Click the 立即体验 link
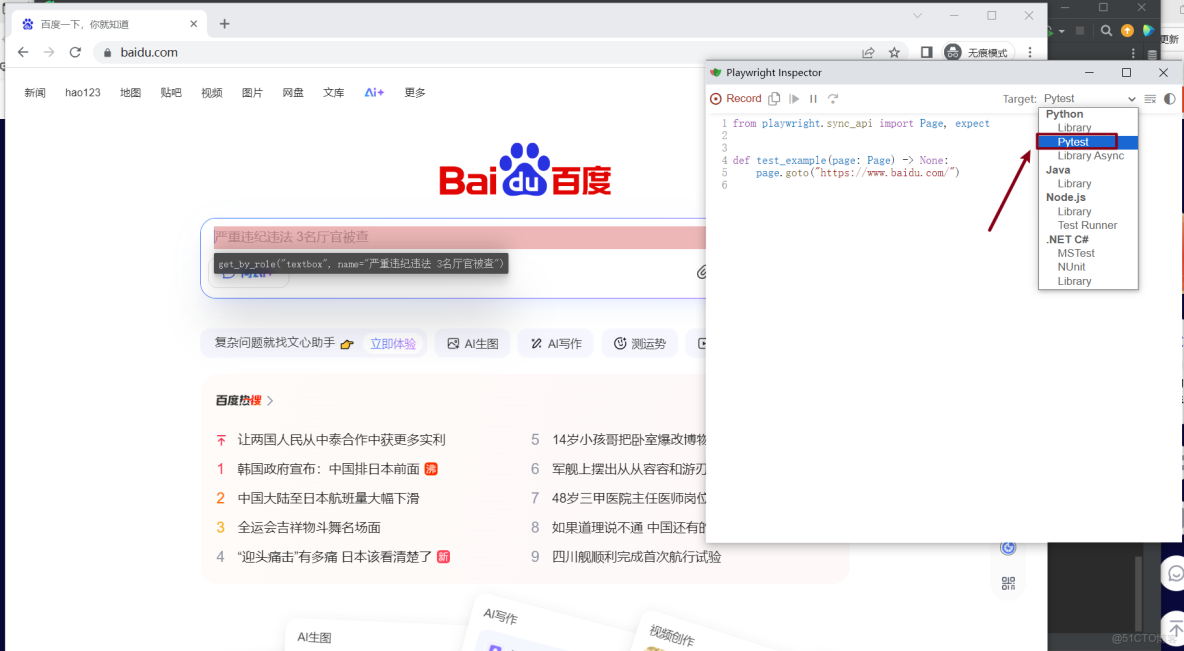Screen dimensions: 1184x651 click(393, 343)
